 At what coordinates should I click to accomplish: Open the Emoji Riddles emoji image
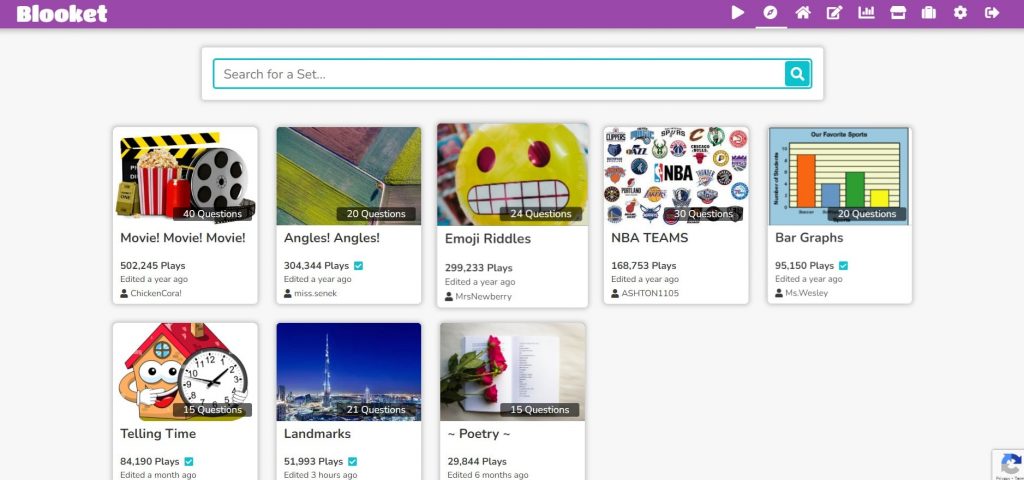513,175
